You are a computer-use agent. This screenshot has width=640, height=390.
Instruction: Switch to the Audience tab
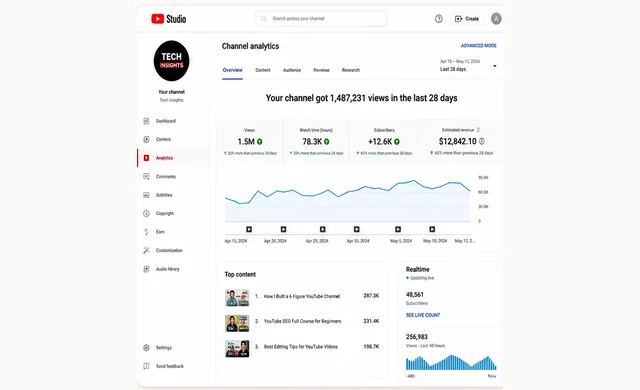click(292, 70)
